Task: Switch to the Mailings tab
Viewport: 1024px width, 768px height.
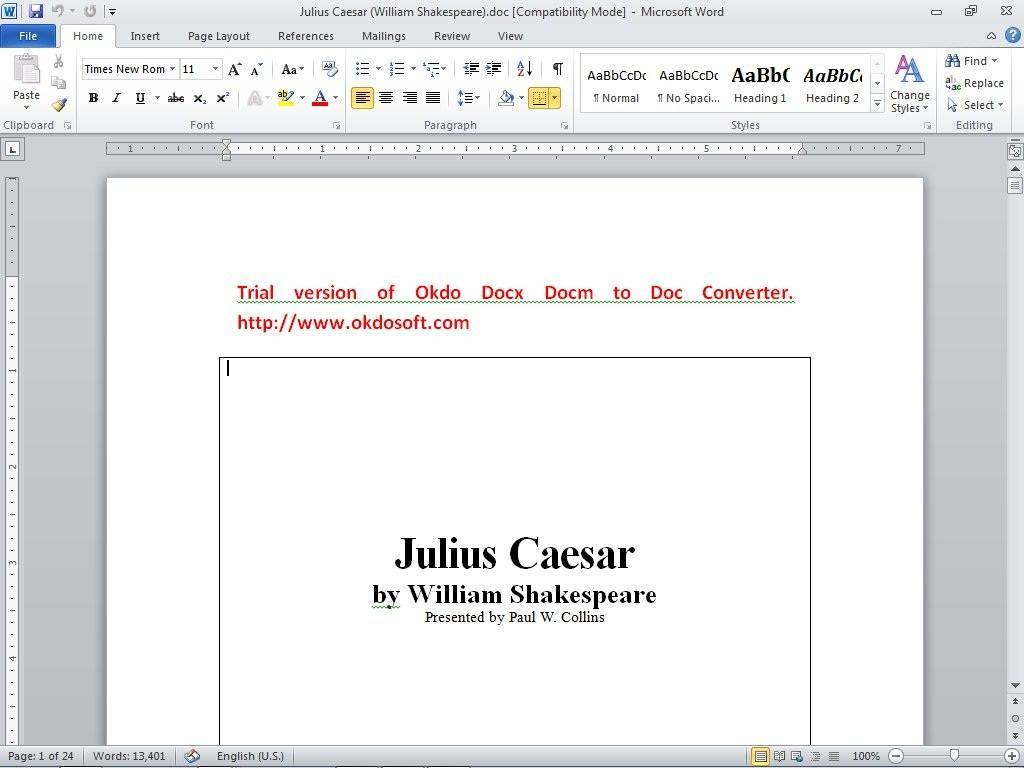Action: [x=383, y=36]
